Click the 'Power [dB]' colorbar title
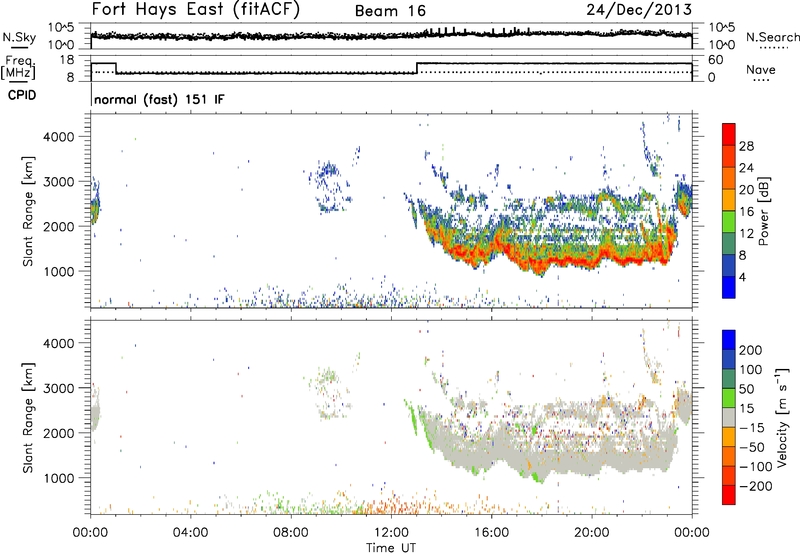The image size is (800, 554). coord(763,211)
